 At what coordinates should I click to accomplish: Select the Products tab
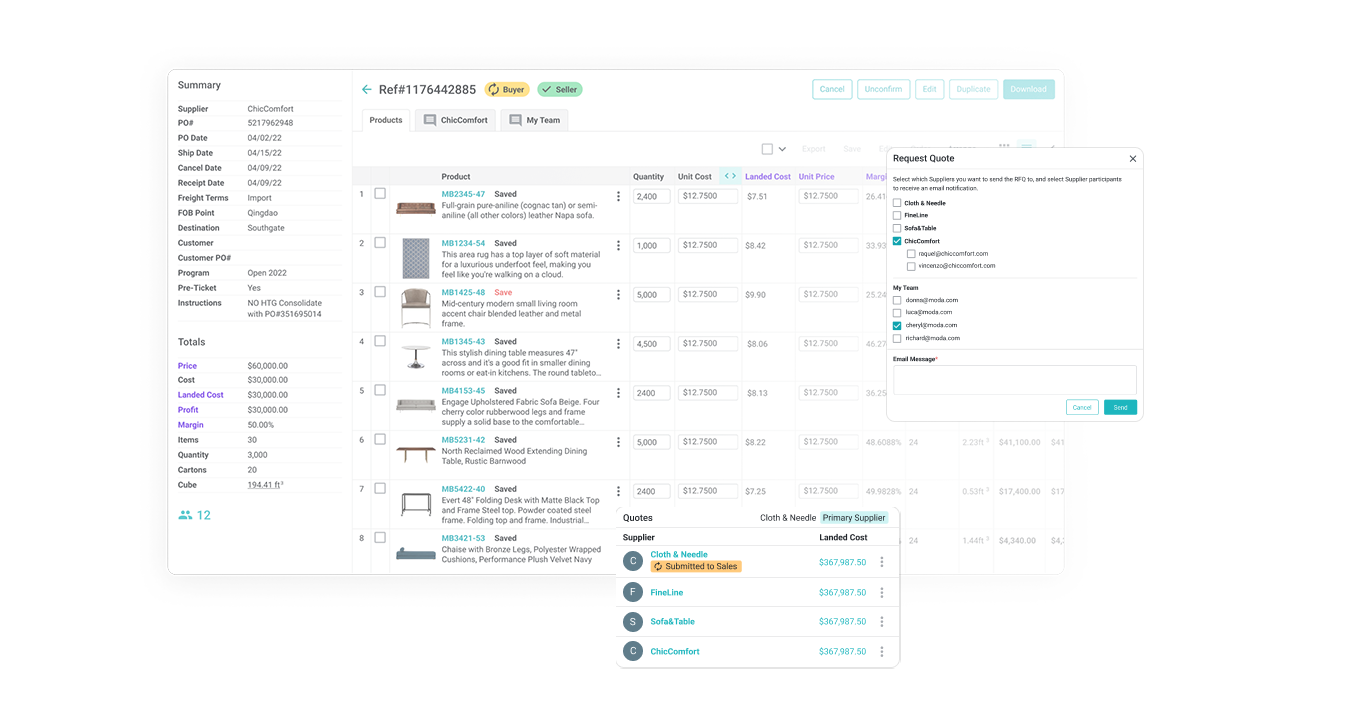pyautogui.click(x=386, y=120)
